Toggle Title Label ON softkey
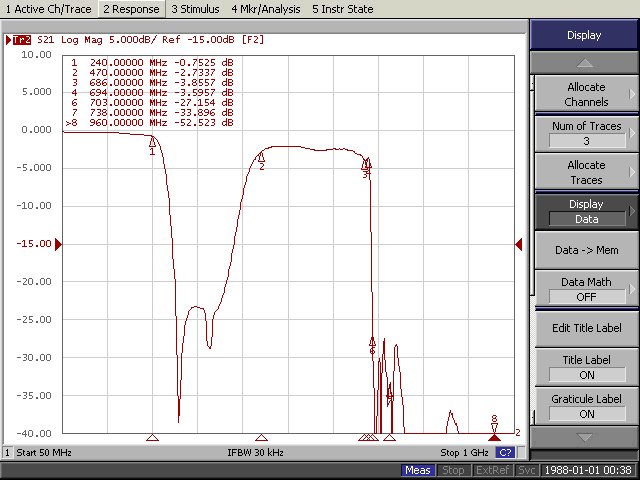Viewport: 640px width, 480px height. [x=586, y=367]
